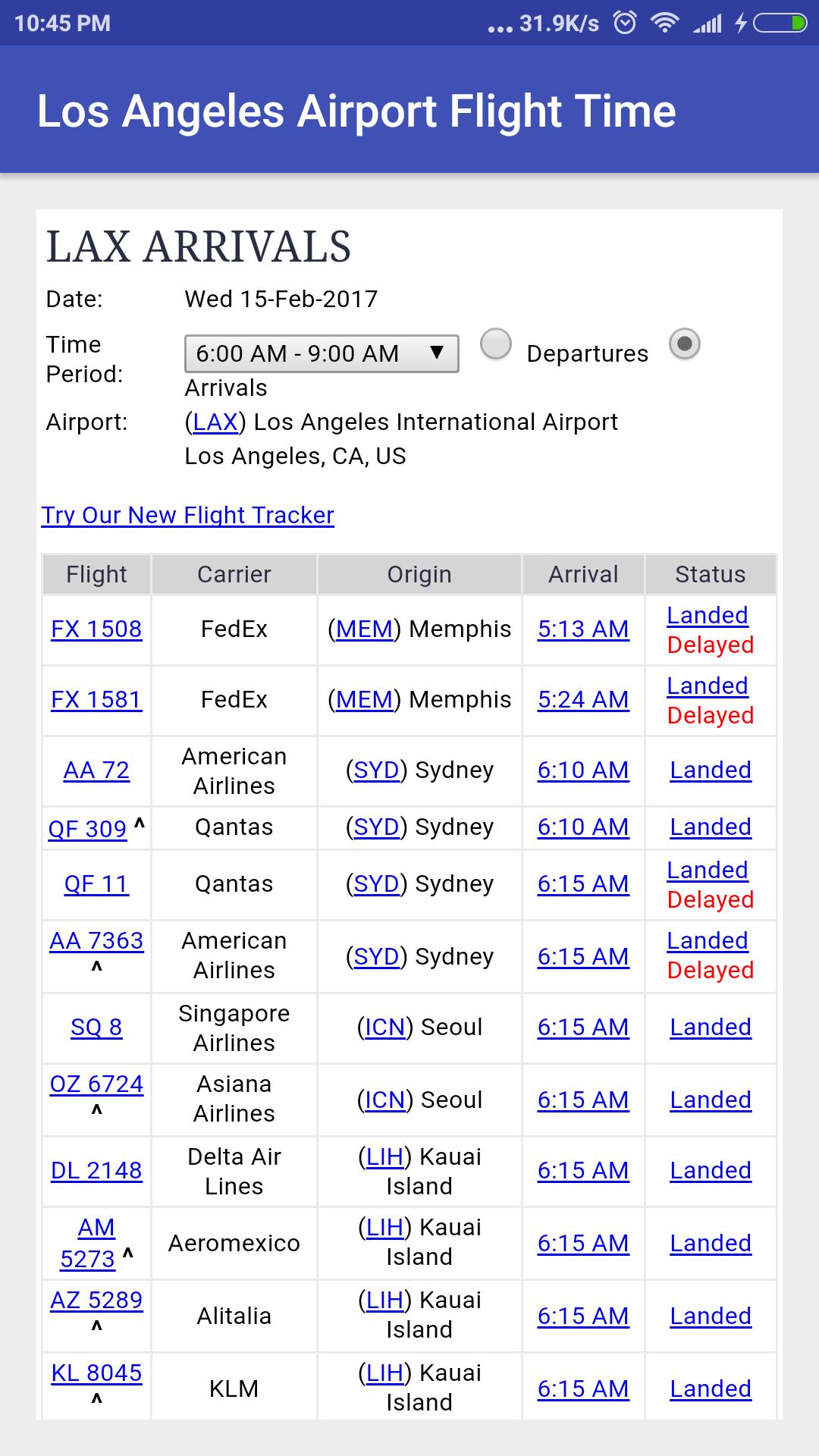819x1456 pixels.
Task: Click ICN airport code for Asiana flight
Action: point(384,1100)
